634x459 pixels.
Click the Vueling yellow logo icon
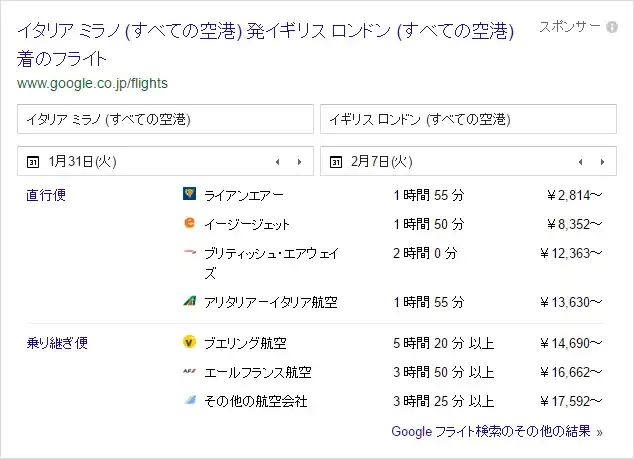tap(189, 342)
